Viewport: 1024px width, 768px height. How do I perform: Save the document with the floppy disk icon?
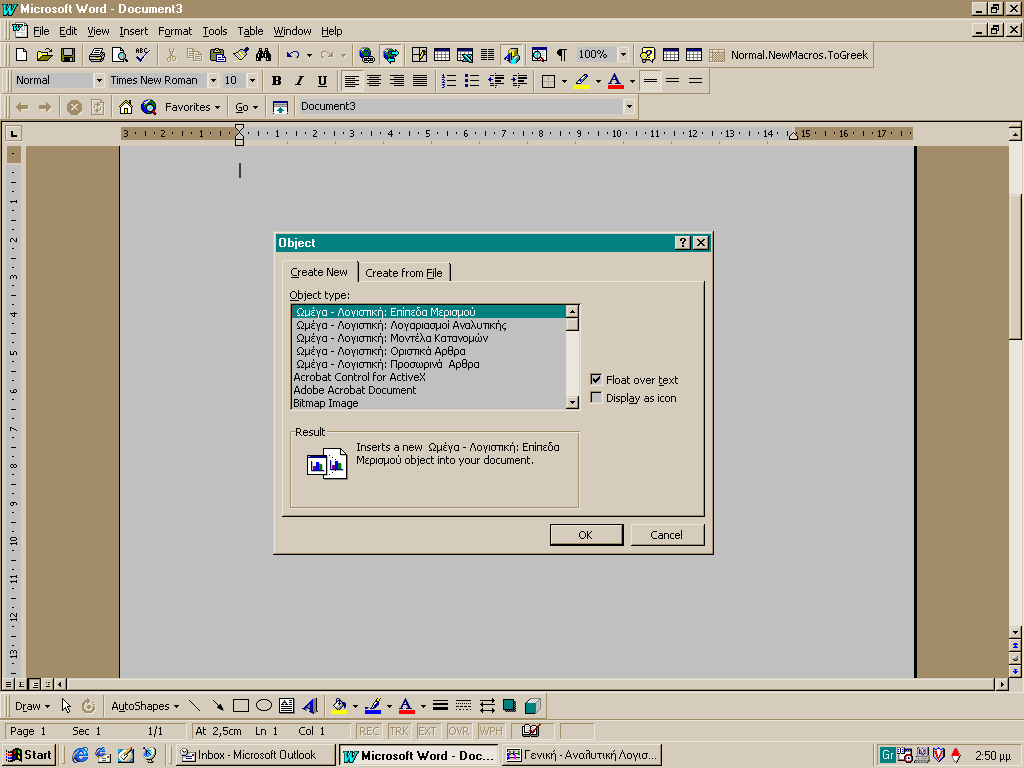coord(68,55)
